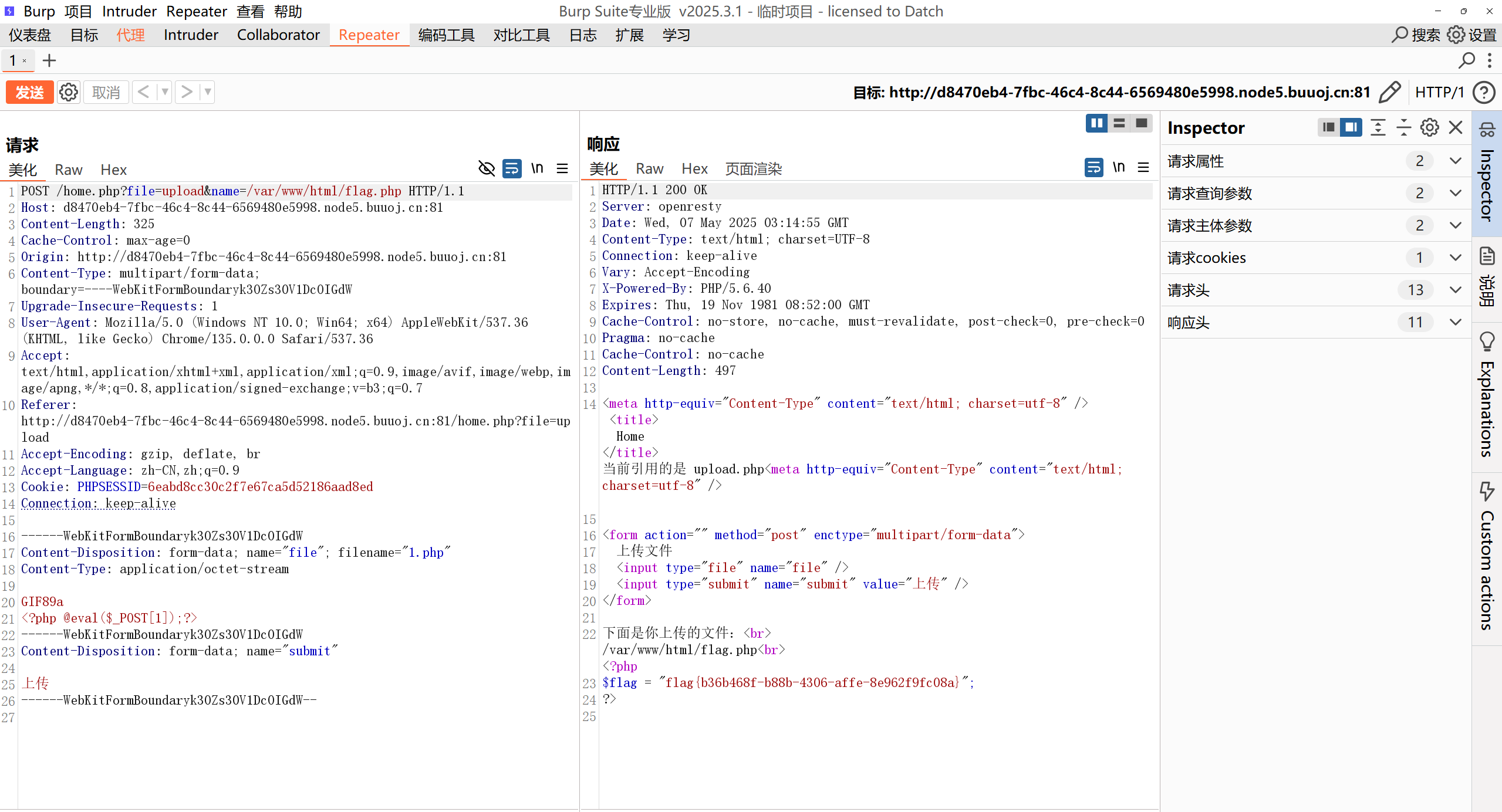The height and width of the screenshot is (812, 1502).
Task: Click the send request settings gear icon
Action: (x=69, y=92)
